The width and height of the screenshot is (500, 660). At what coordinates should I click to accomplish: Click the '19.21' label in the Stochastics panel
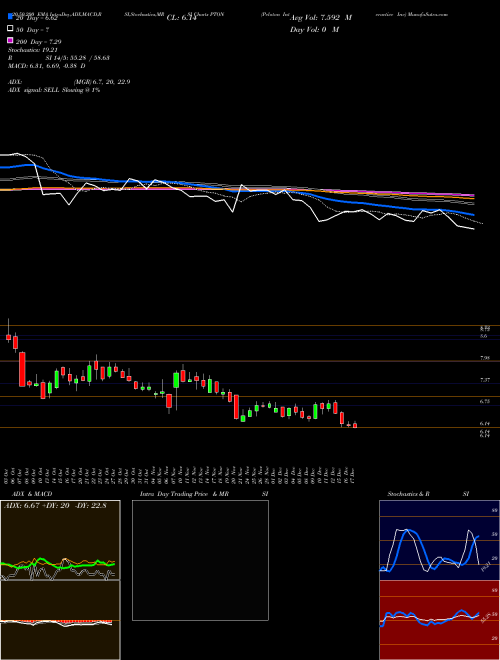485,566
